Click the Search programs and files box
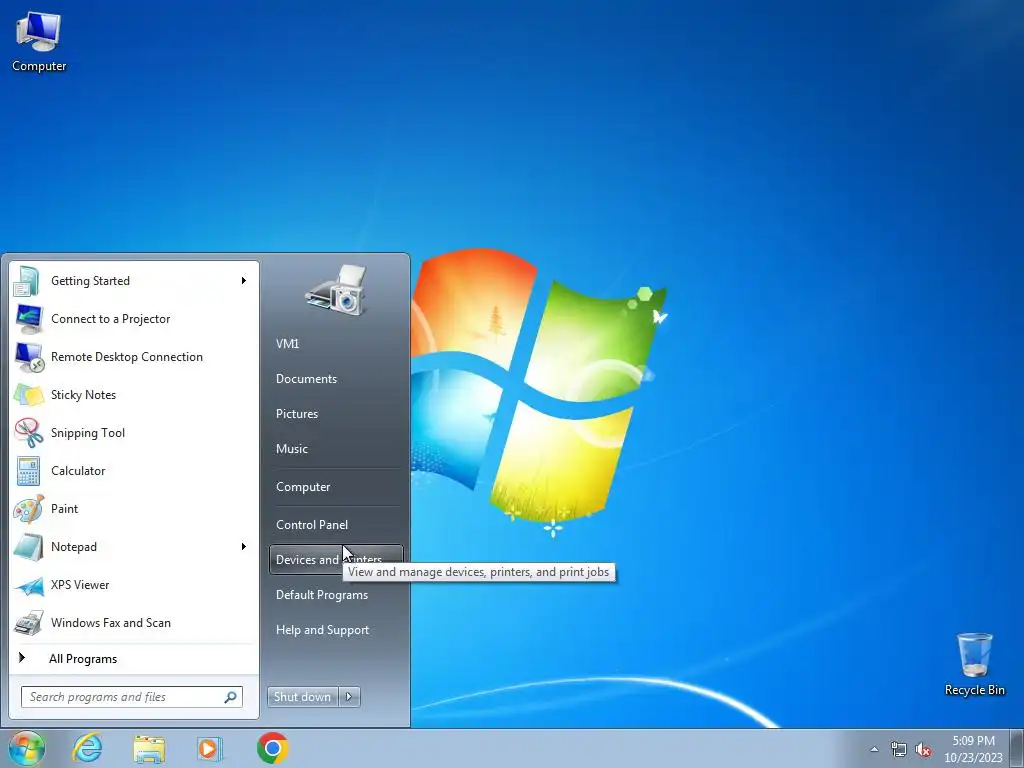The height and width of the screenshot is (768, 1024). click(x=132, y=697)
